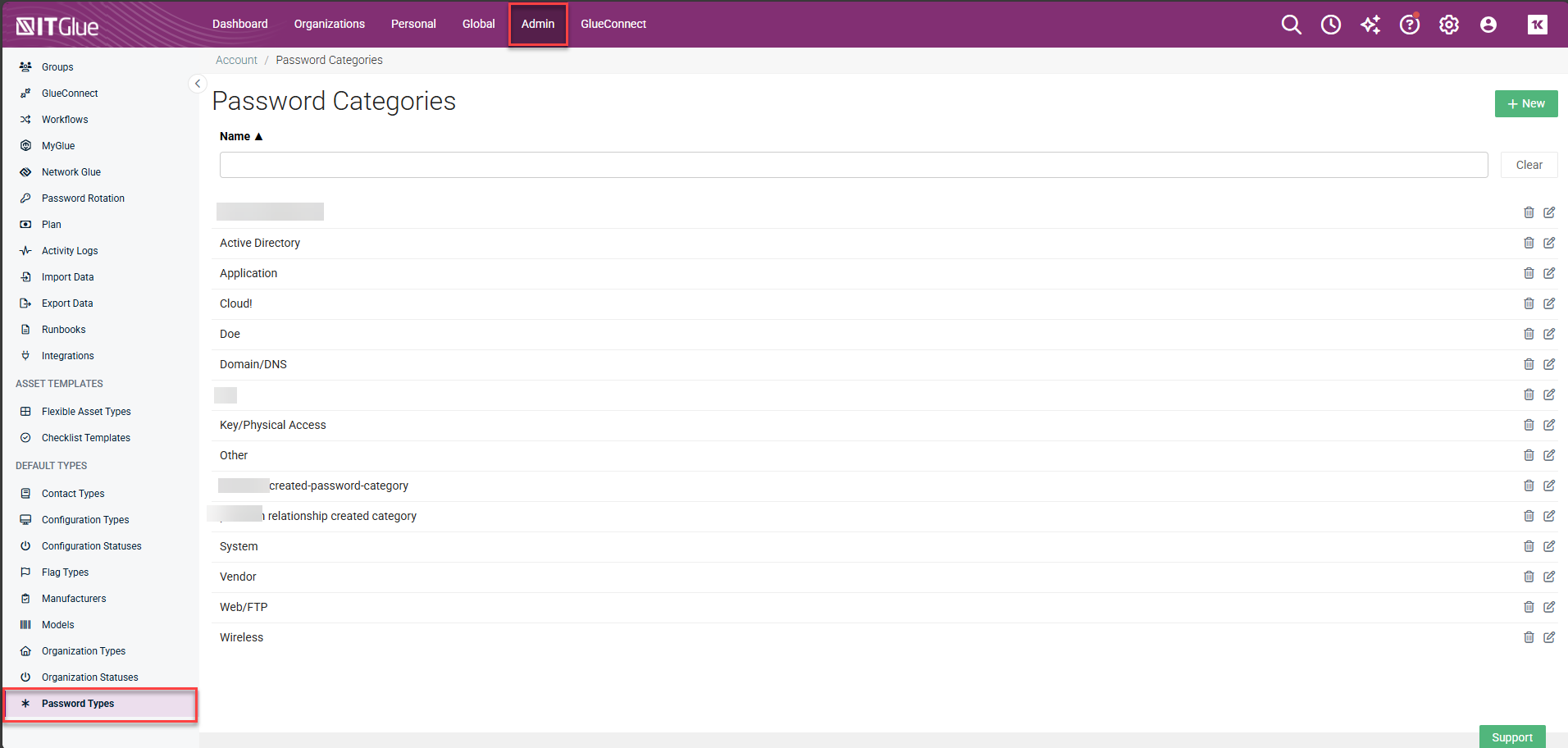1568x748 pixels.
Task: Edit the Cloud! category entry
Action: click(x=1549, y=303)
